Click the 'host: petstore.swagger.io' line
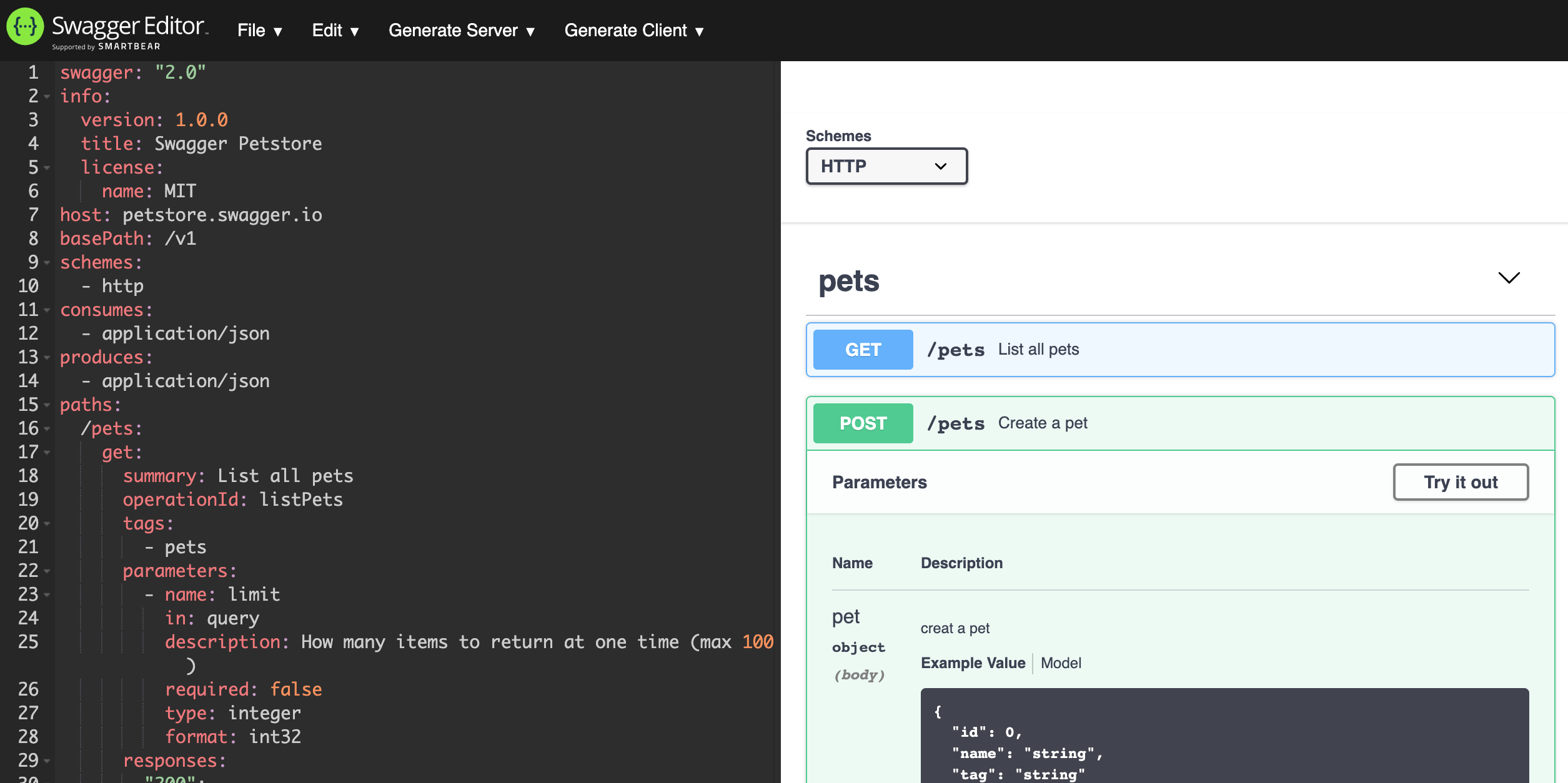1568x783 pixels. [191, 215]
